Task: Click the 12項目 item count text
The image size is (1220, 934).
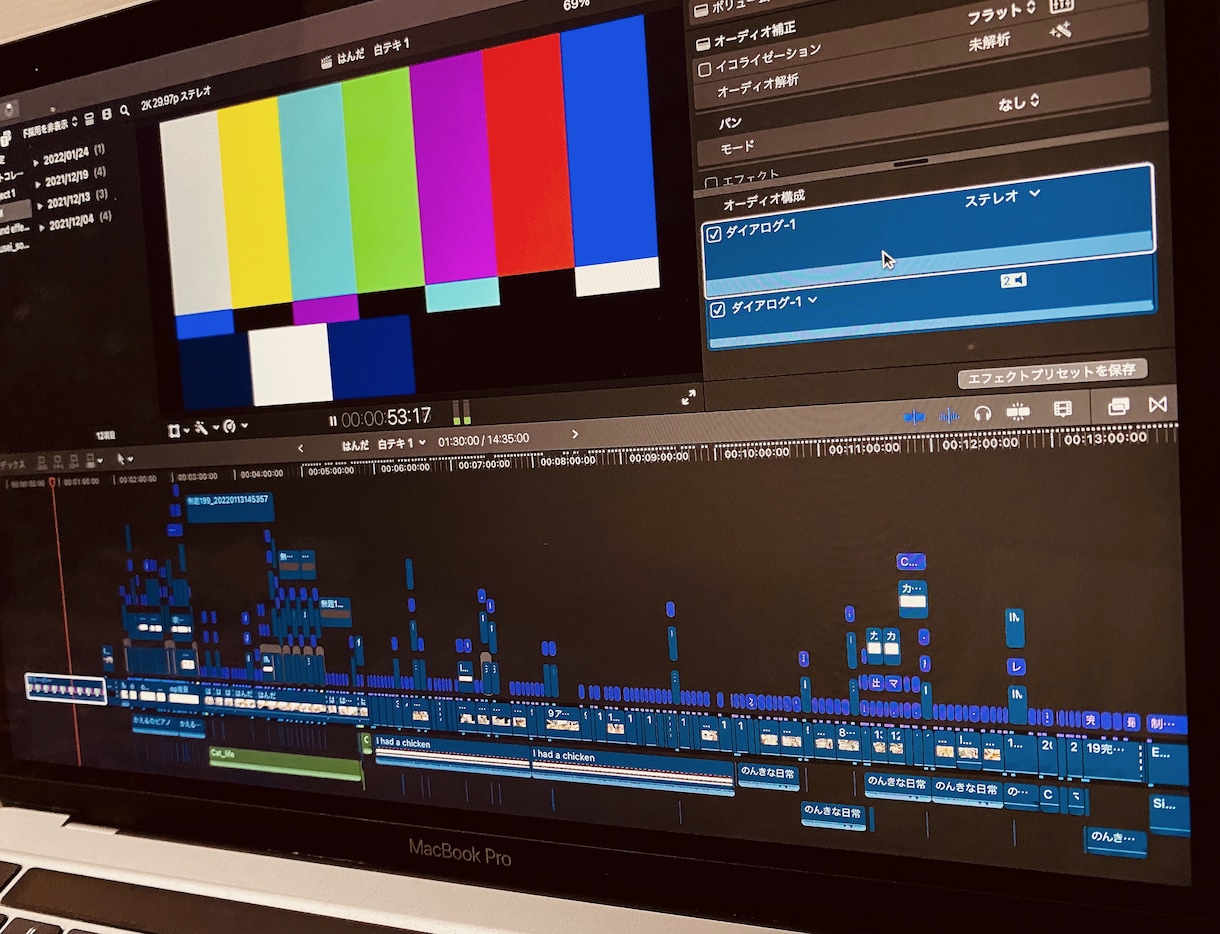Action: (x=106, y=435)
